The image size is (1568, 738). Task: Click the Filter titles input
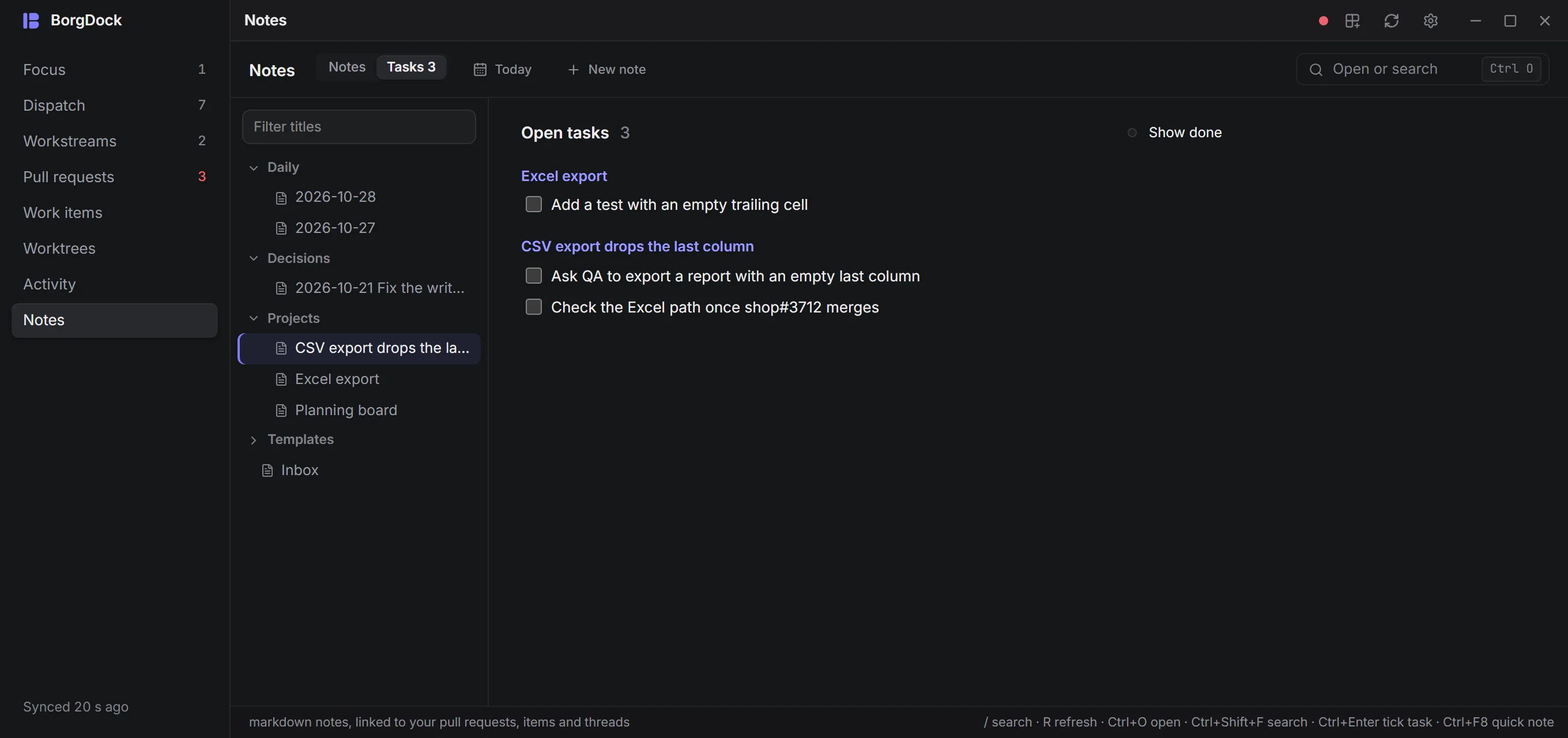pyautogui.click(x=359, y=127)
